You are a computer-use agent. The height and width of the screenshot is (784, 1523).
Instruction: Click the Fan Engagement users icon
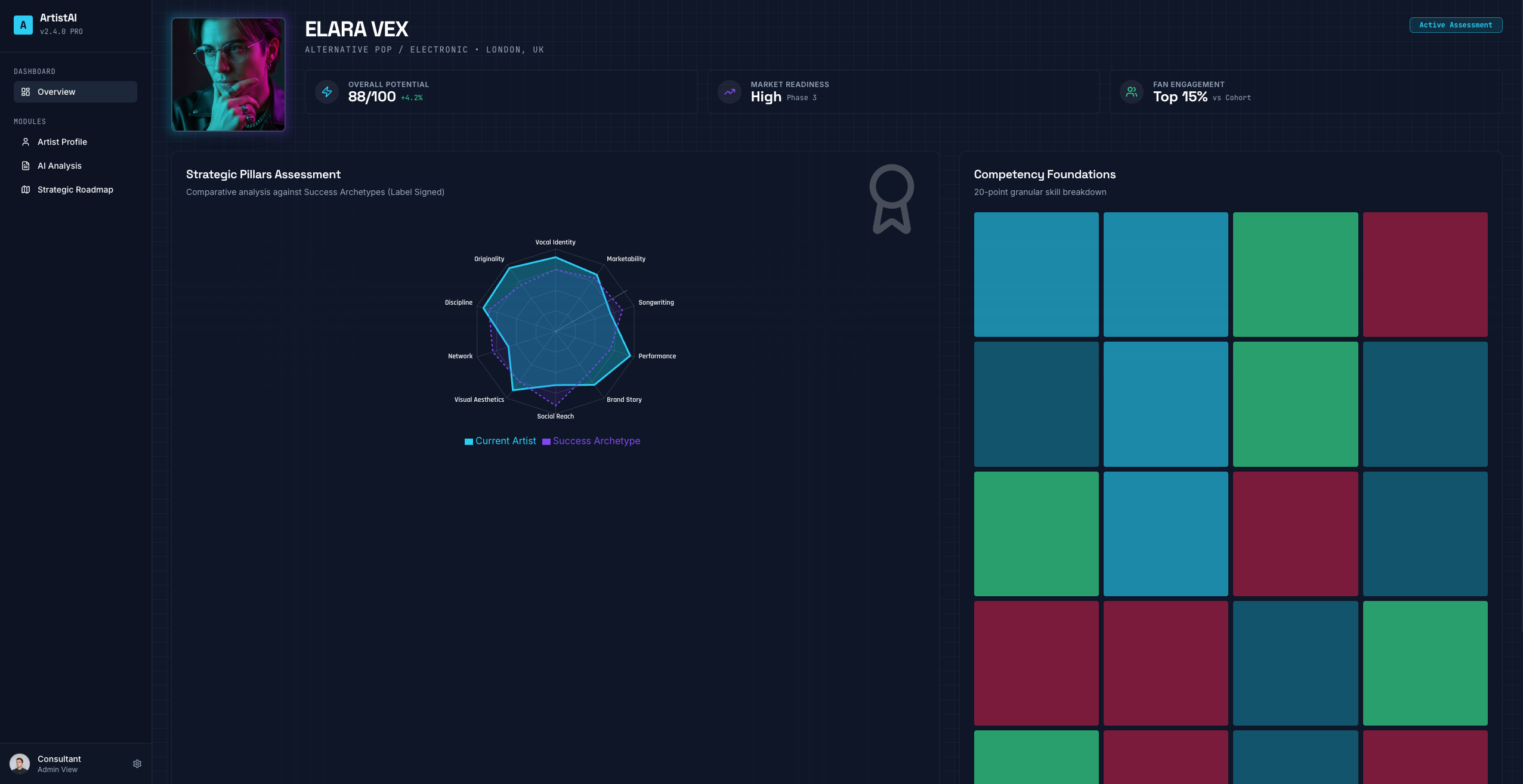click(1132, 92)
